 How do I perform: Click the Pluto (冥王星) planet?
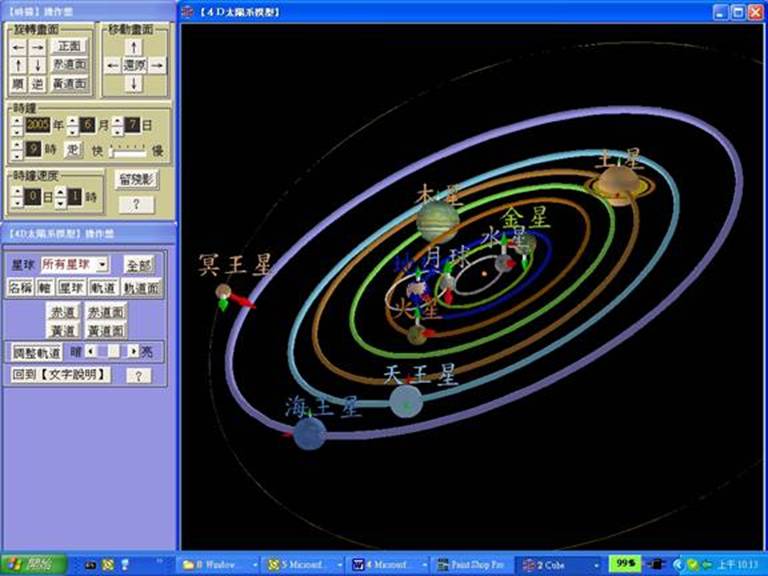coord(224,292)
